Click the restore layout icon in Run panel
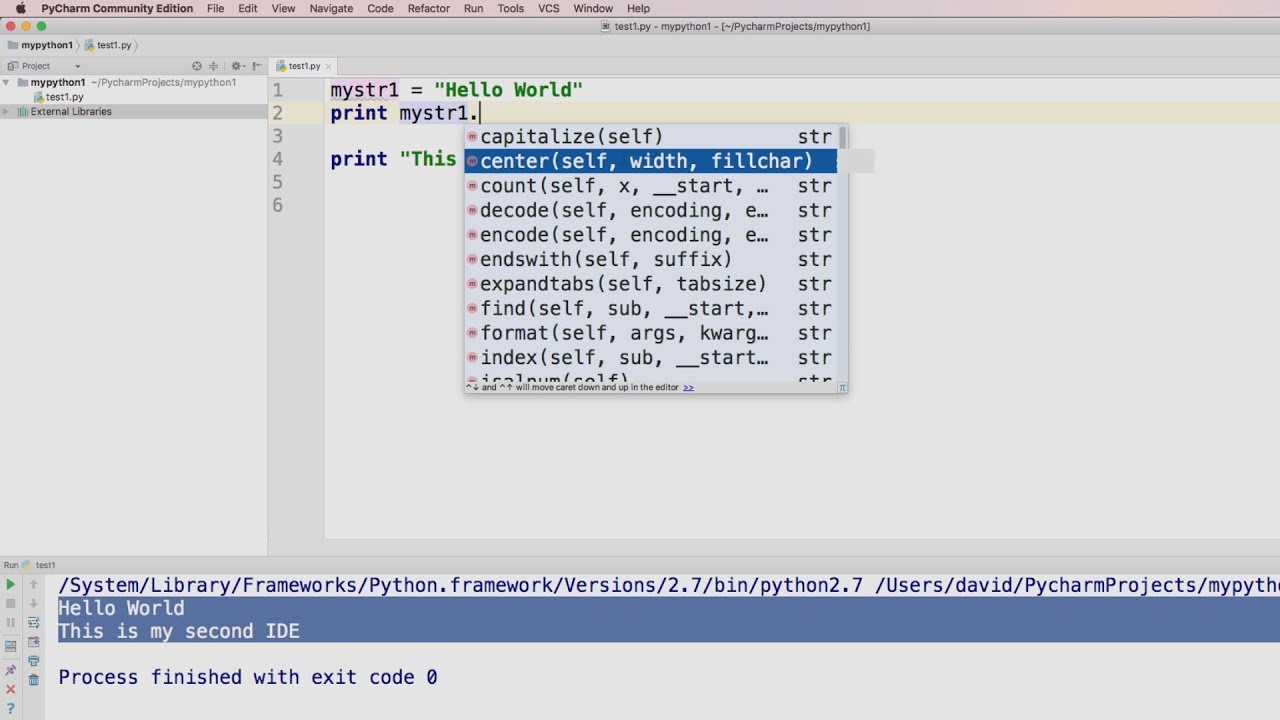The height and width of the screenshot is (720, 1280). tap(11, 647)
